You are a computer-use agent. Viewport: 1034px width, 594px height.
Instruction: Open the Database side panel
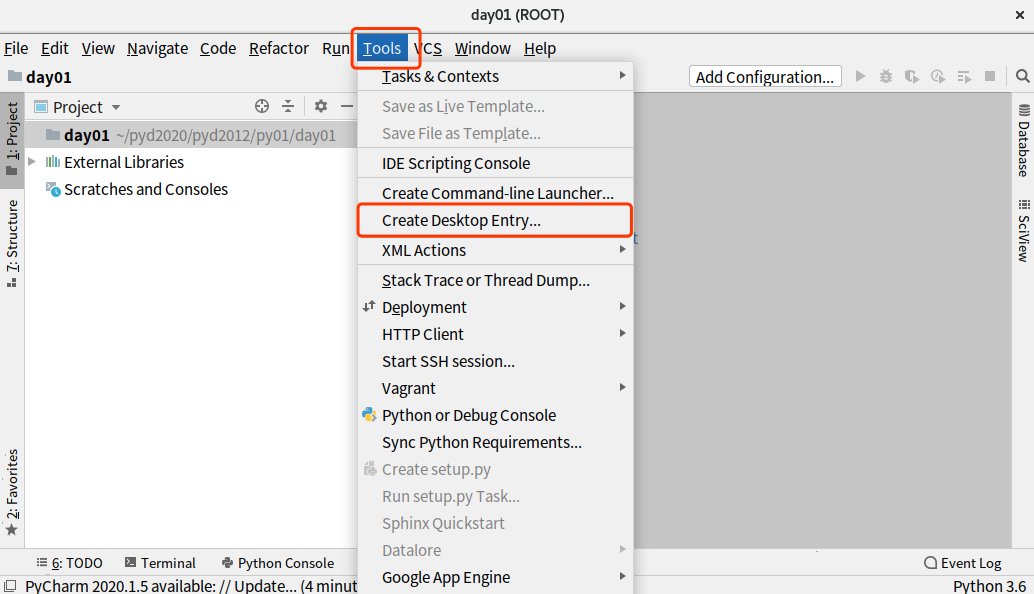click(x=1023, y=140)
